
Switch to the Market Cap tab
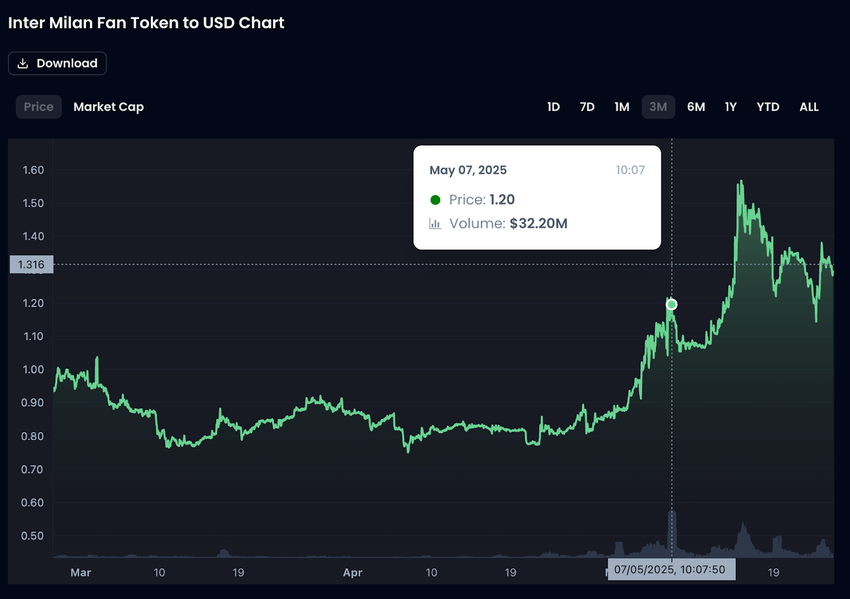coord(108,107)
